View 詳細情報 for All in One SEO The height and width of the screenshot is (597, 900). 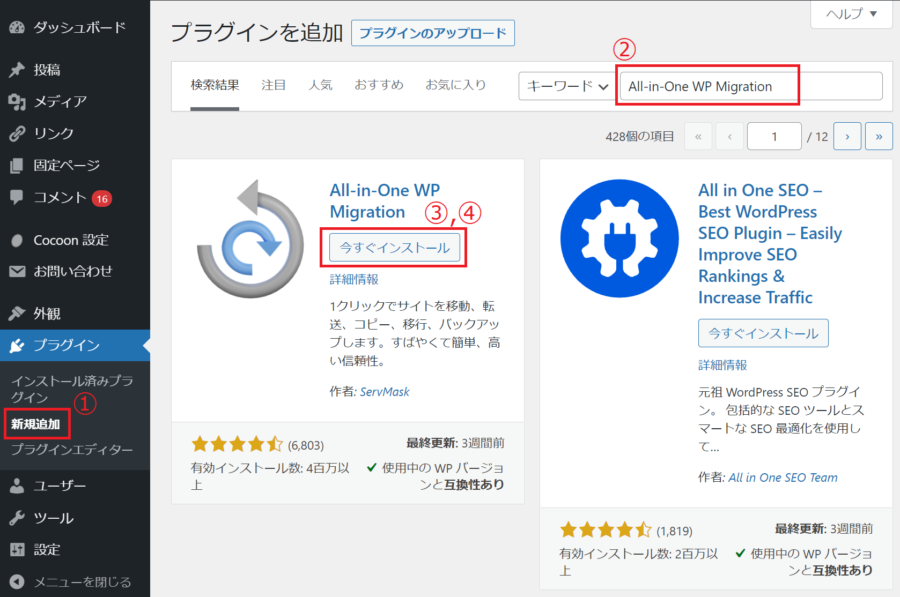723,365
